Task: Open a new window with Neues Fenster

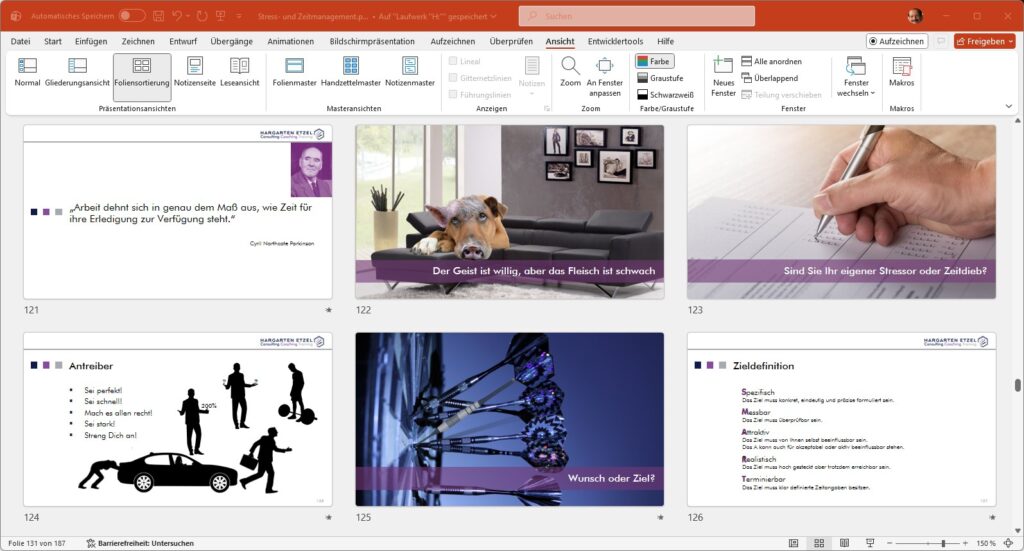Action: [723, 75]
